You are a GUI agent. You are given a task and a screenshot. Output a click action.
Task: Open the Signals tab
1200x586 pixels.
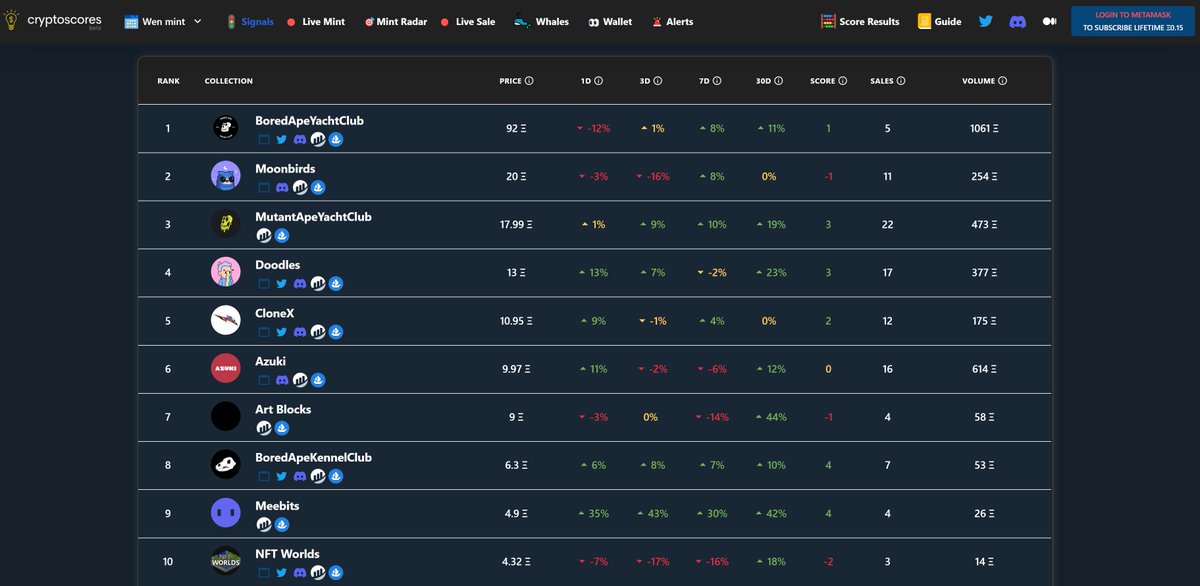[250, 21]
